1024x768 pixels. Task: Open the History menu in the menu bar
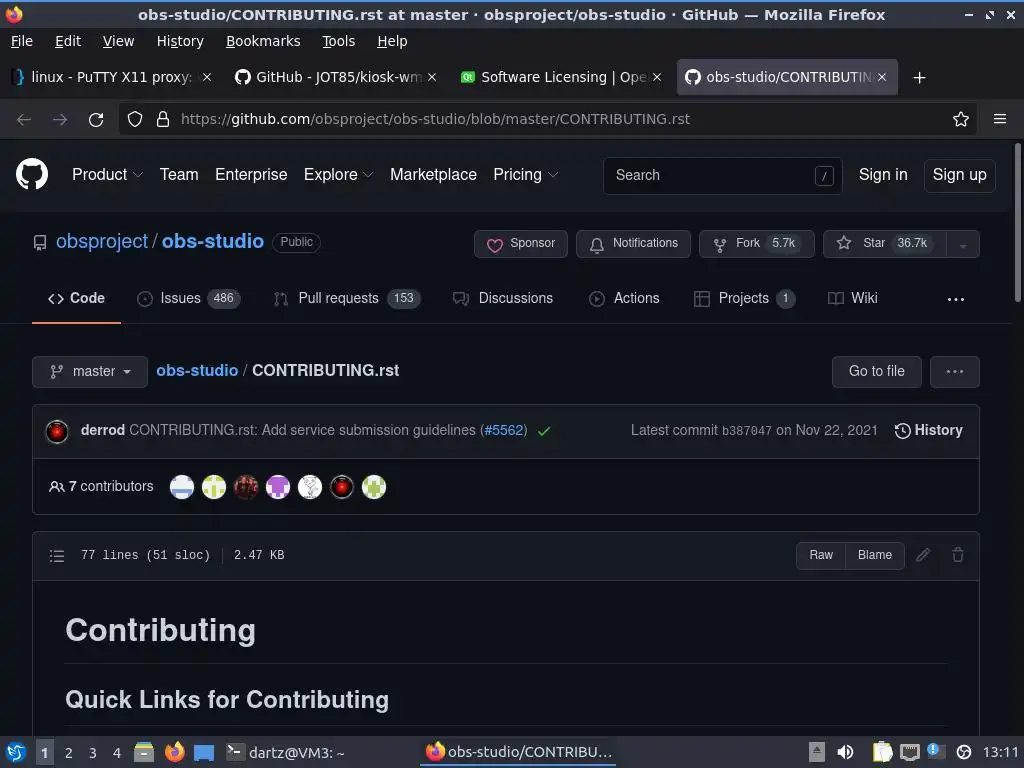point(180,41)
